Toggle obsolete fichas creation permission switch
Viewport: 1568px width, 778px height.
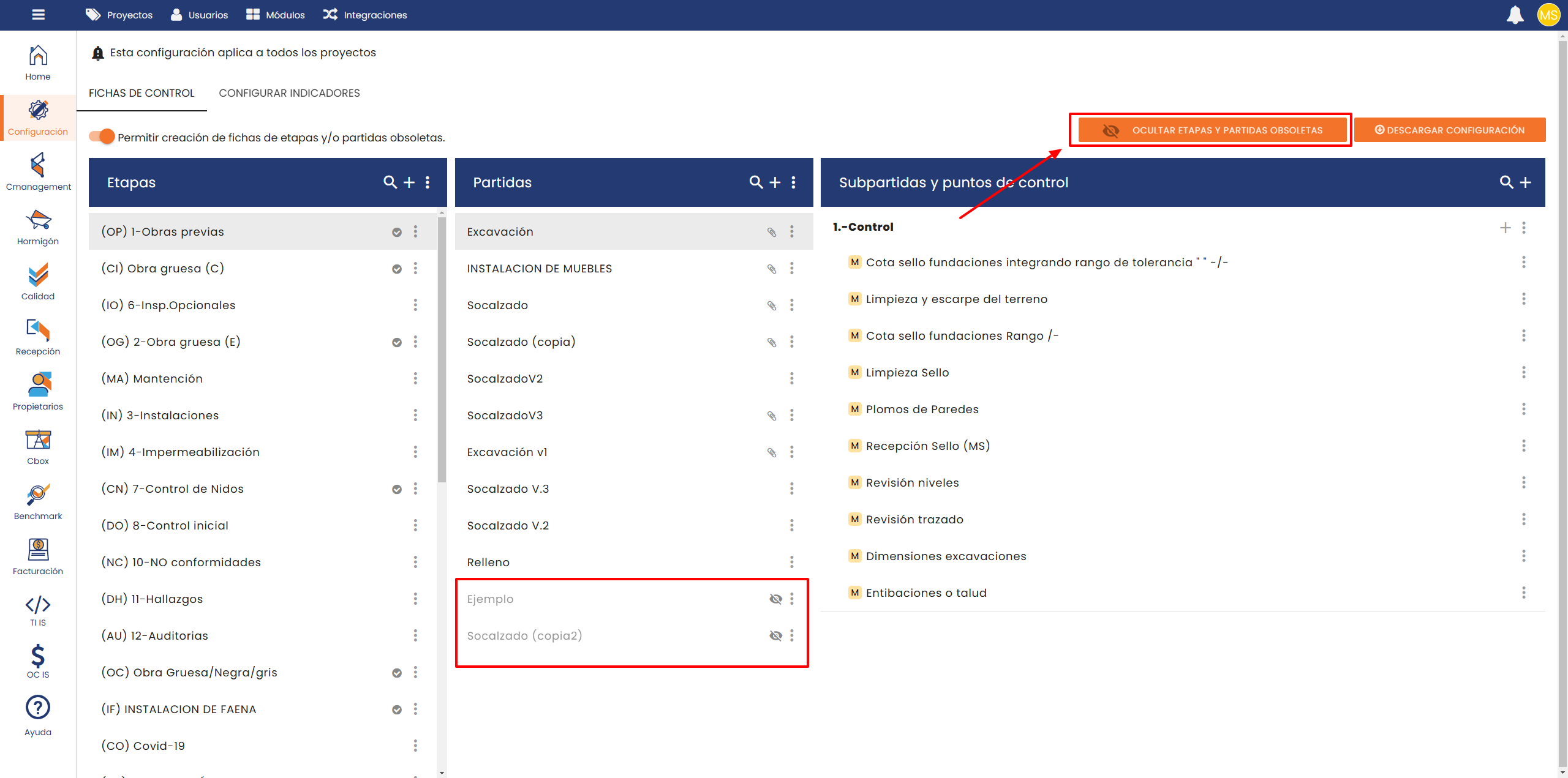point(102,137)
